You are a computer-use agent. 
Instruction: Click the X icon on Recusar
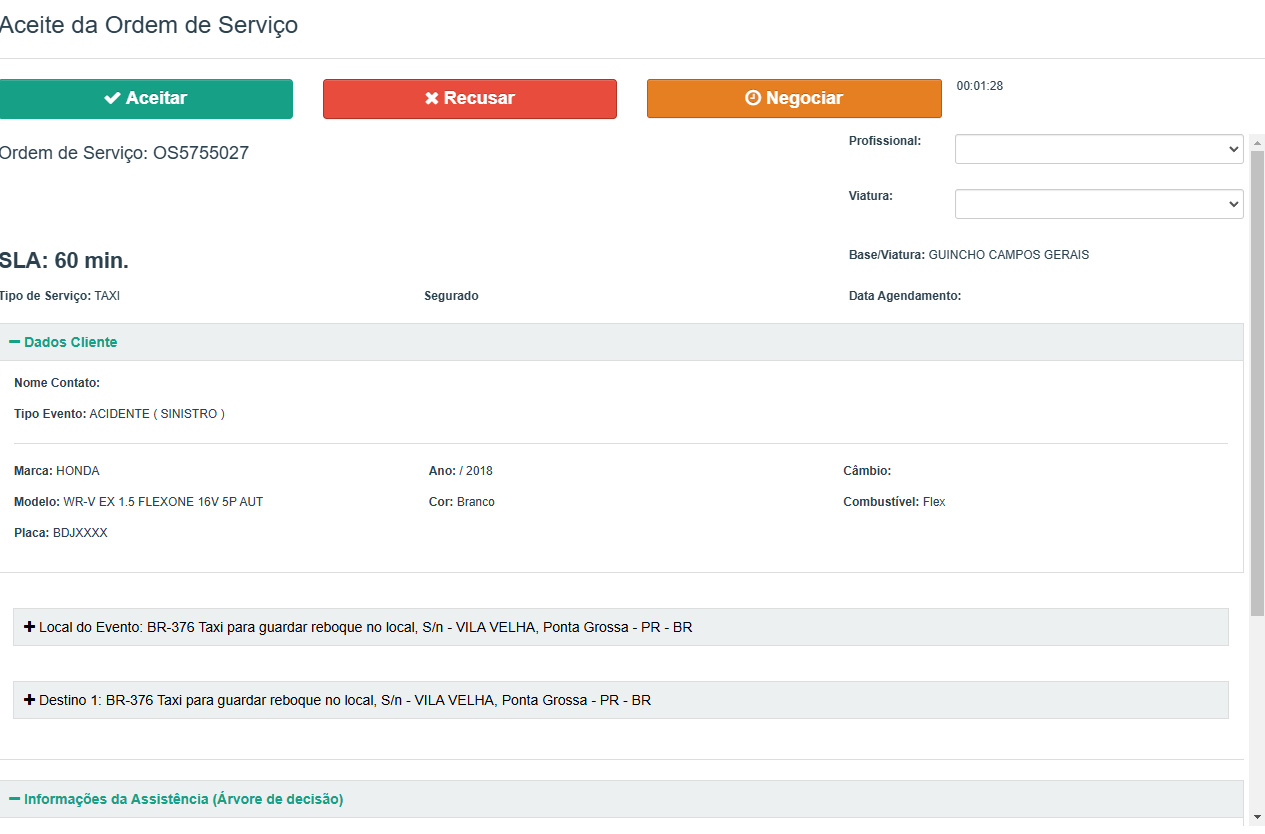[x=432, y=98]
